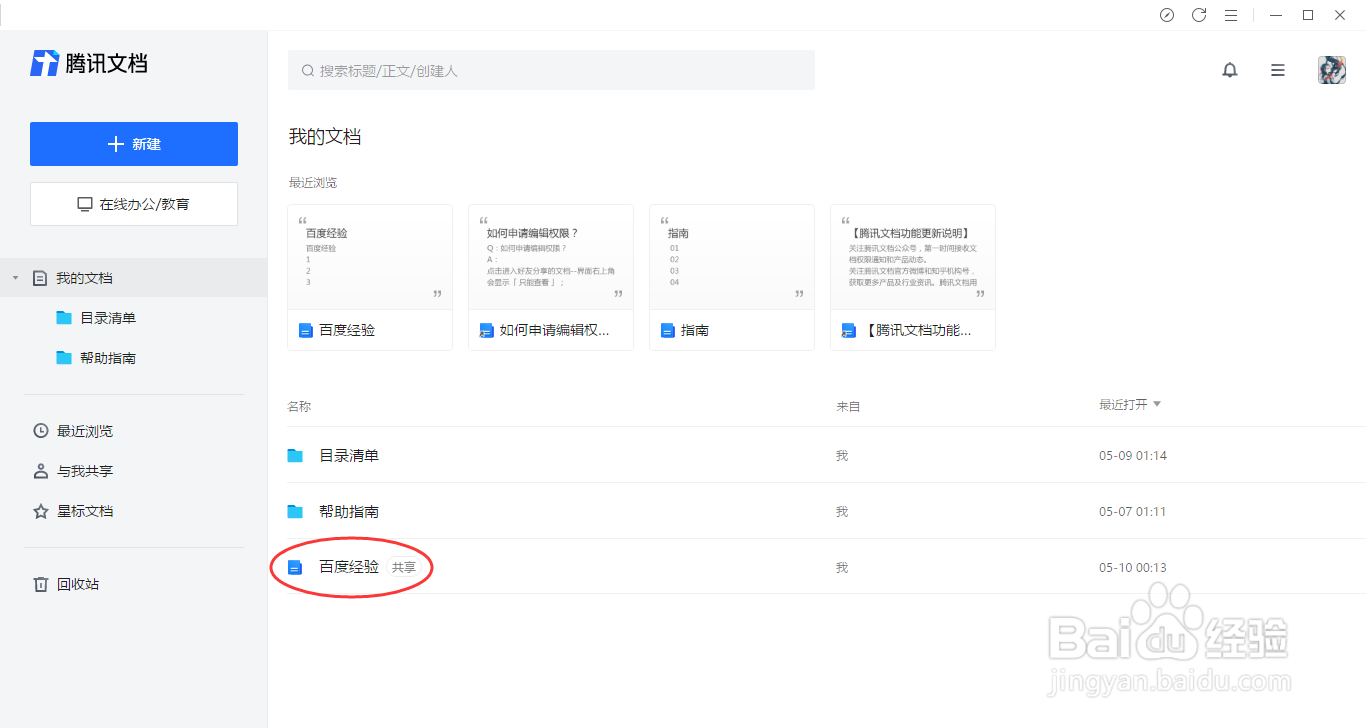Open the title bar menu icon
Image resolution: width=1366 pixels, height=728 pixels.
[1231, 15]
